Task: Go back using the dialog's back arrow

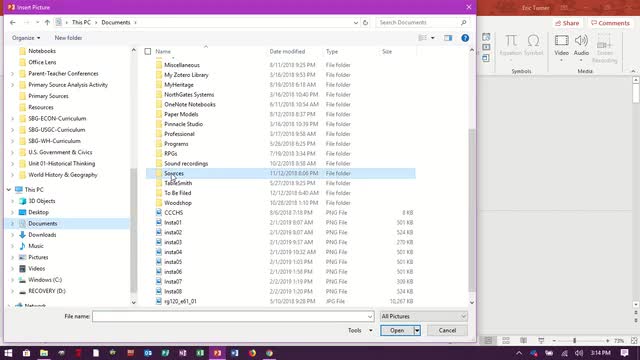Action: tap(13, 22)
